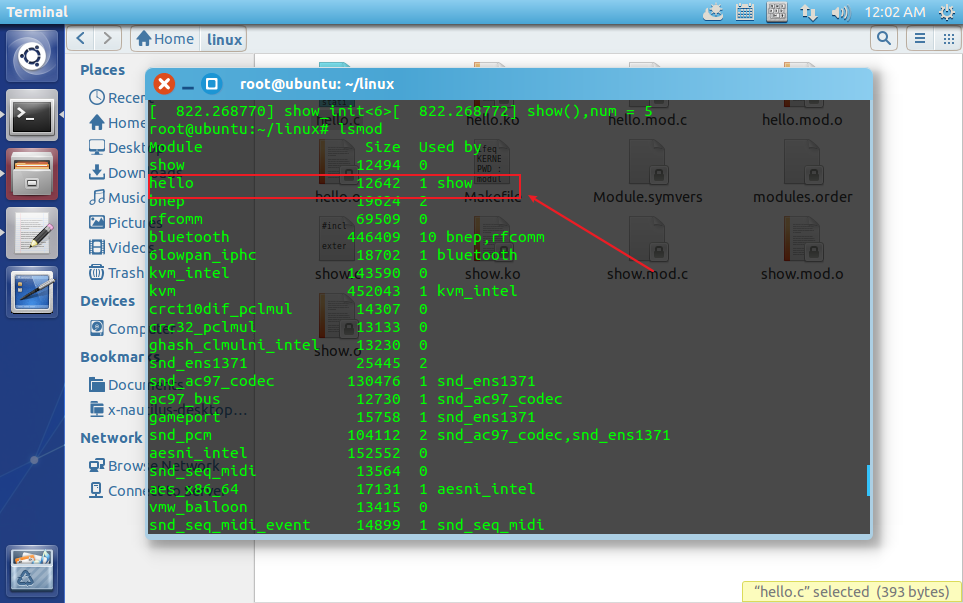Collapse the Network section

click(111, 437)
